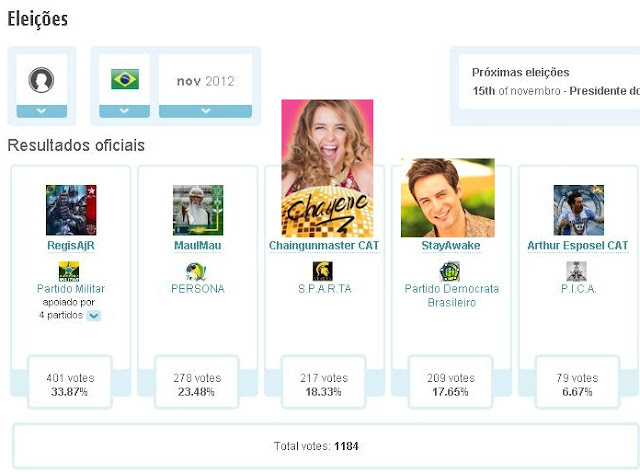Visit StayAwake's profile link
The image size is (640, 474).
click(x=451, y=245)
